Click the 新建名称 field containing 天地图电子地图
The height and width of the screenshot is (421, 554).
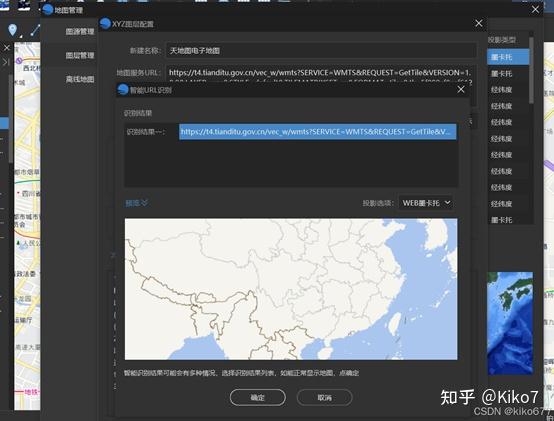321,51
